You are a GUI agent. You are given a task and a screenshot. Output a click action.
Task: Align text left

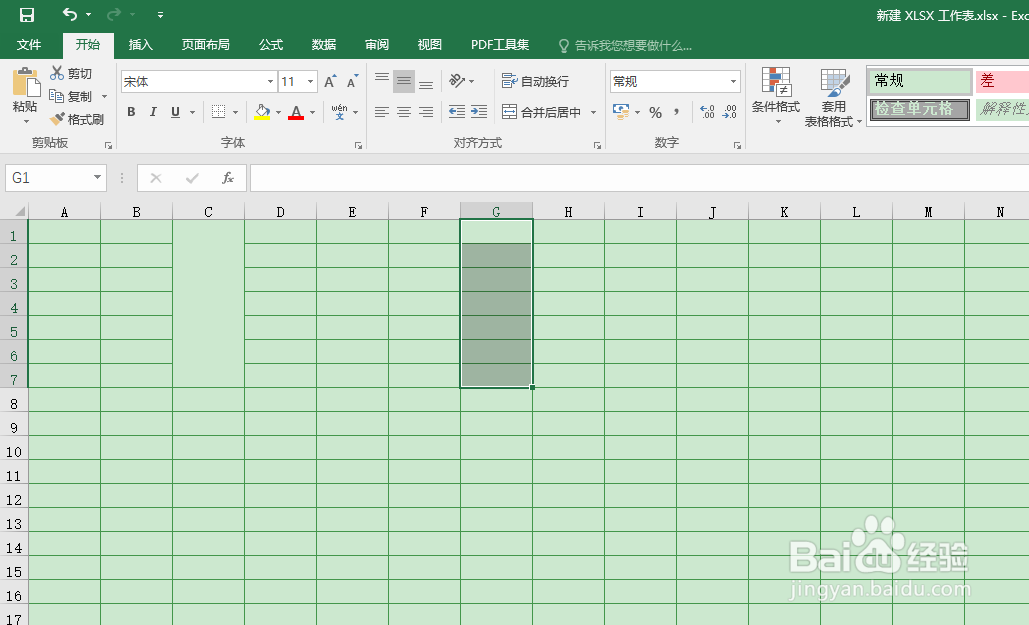pos(382,112)
